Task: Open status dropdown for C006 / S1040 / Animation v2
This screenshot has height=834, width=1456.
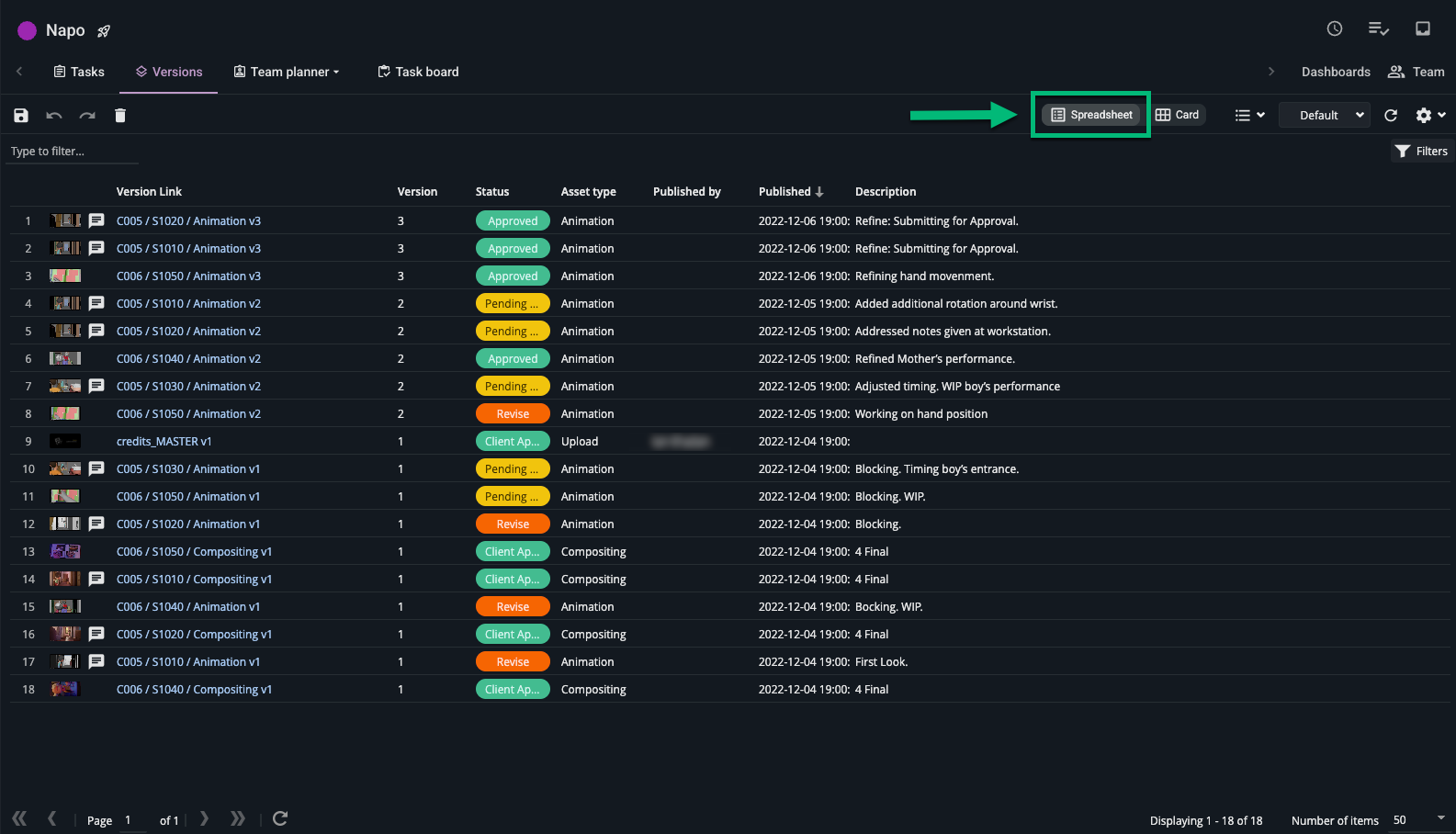Action: (x=513, y=358)
